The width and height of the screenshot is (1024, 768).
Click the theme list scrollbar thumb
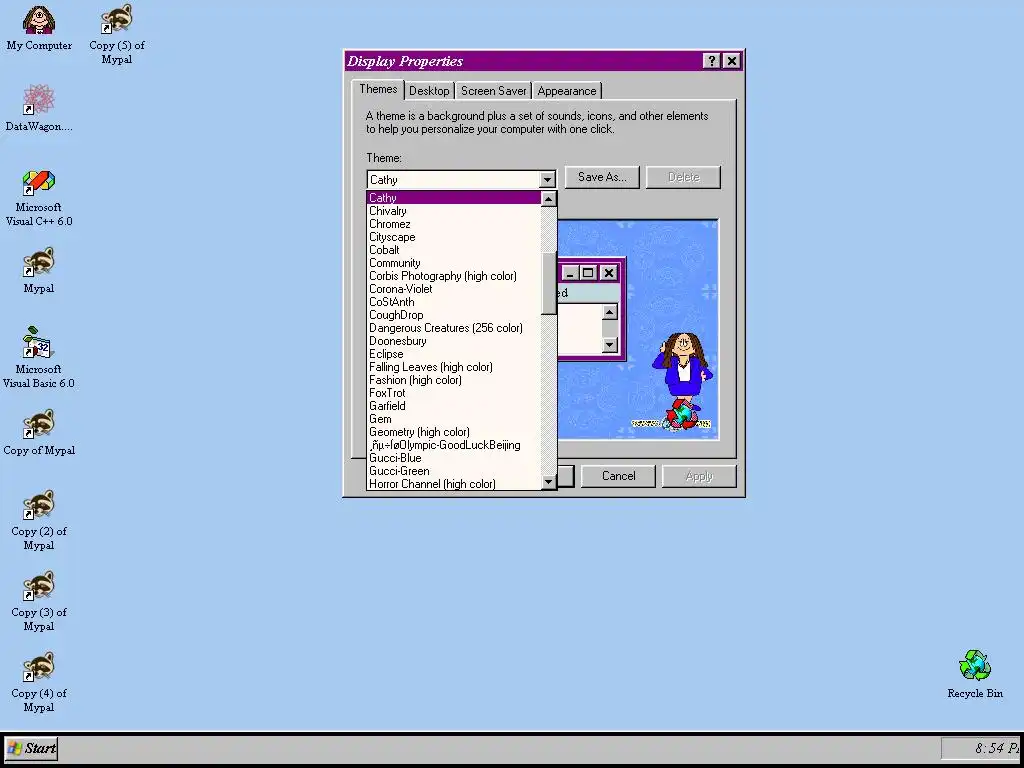click(x=549, y=282)
